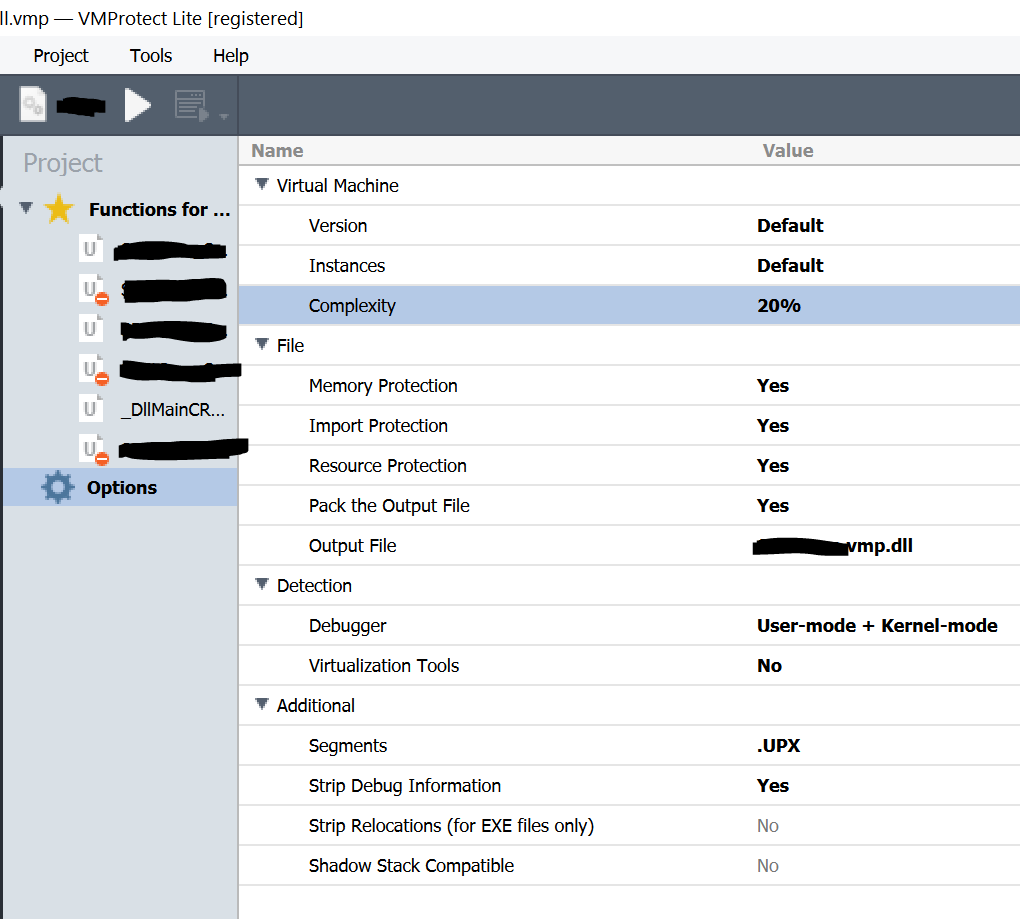Viewport: 1020px width, 919px height.
Task: Select the Output File label
Action: click(x=353, y=546)
